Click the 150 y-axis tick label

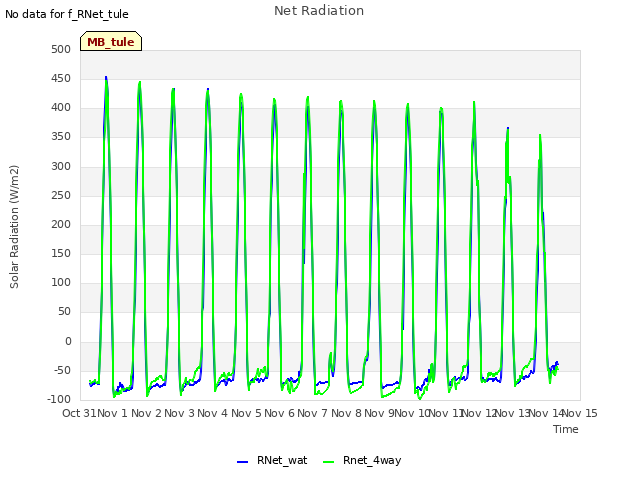[x=61, y=253]
